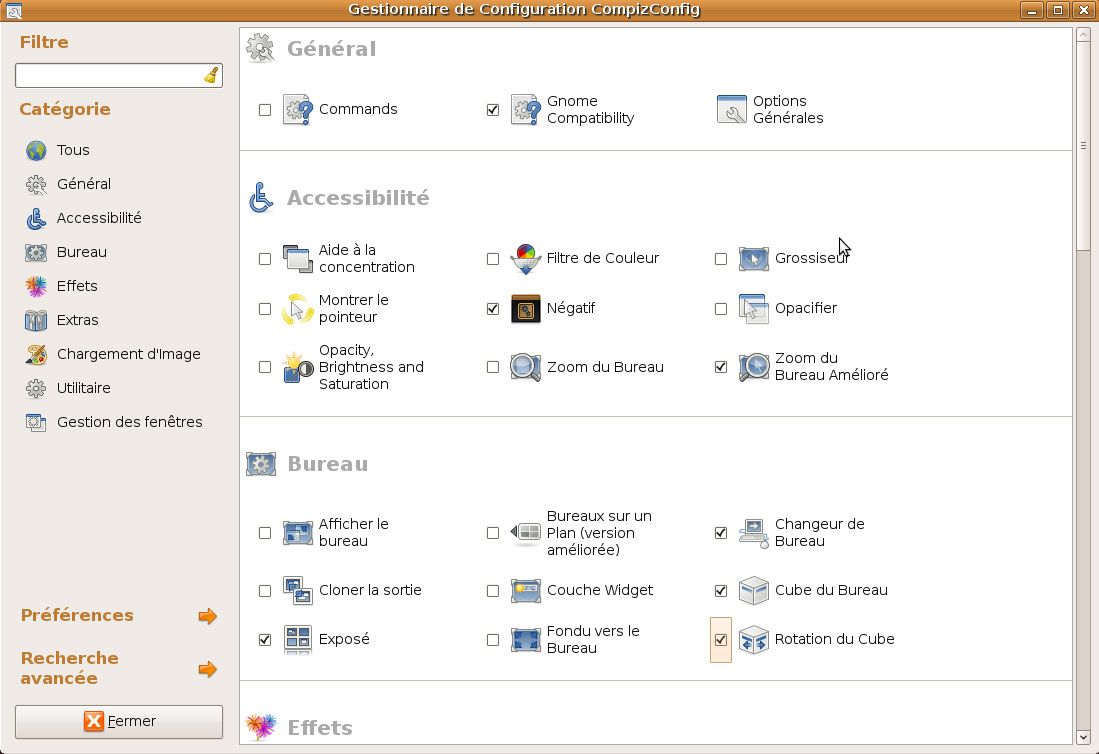1099x754 pixels.
Task: Open Opacity, Brightness and Saturation icon
Action: click(x=297, y=367)
